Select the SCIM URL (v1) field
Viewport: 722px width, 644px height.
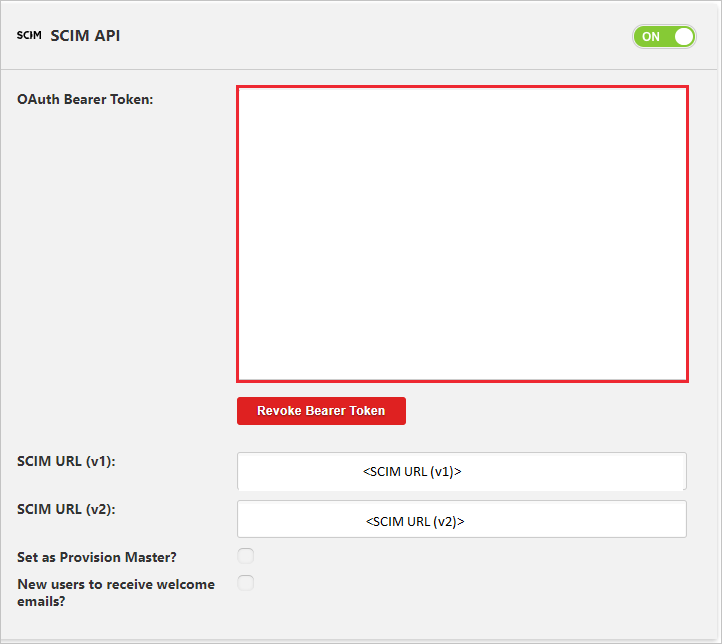[462, 471]
